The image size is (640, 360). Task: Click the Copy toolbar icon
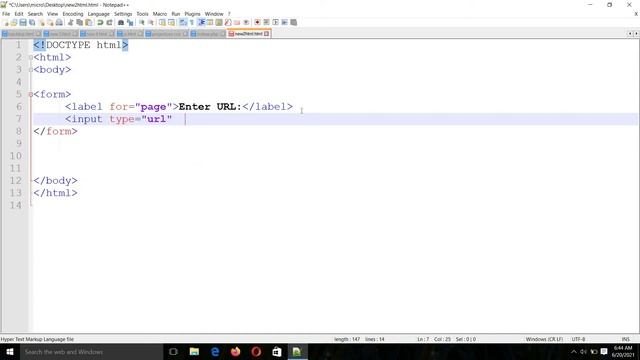click(x=79, y=22)
